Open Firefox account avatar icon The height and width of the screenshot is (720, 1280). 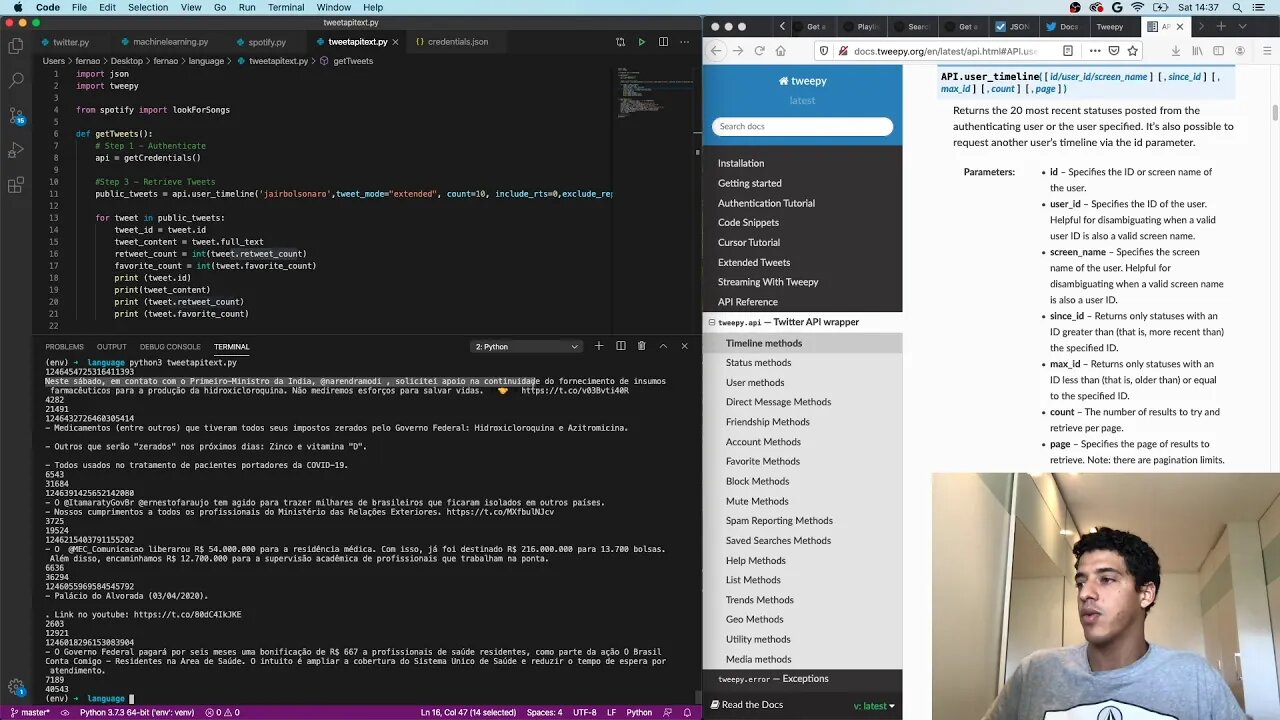pos(1241,51)
